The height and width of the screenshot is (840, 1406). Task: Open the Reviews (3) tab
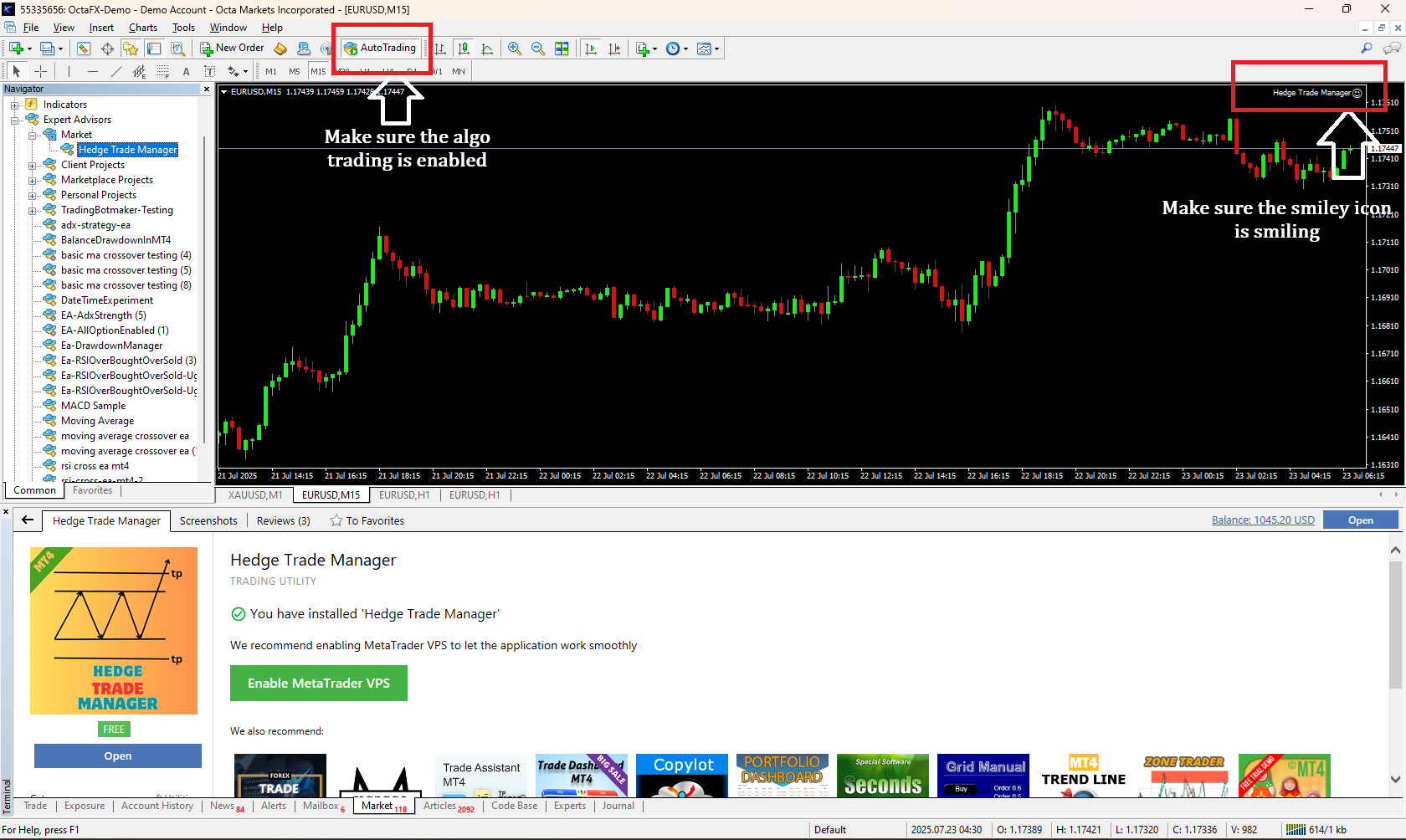tap(283, 520)
